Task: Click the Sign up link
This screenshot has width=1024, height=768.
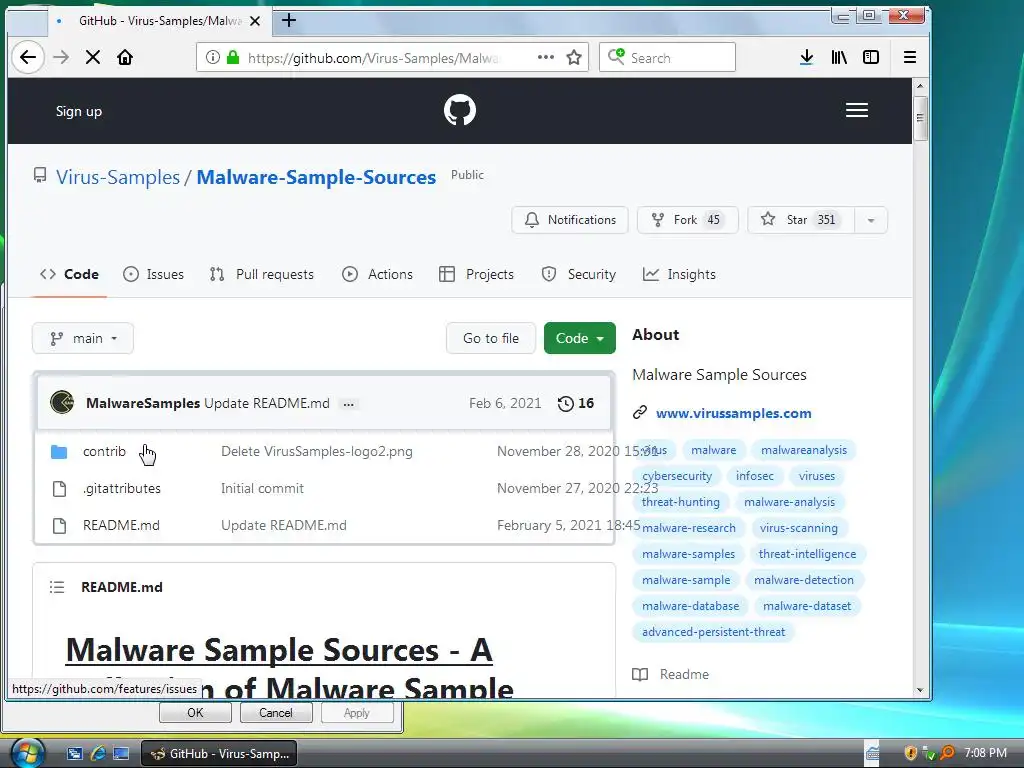Action: pyautogui.click(x=79, y=111)
